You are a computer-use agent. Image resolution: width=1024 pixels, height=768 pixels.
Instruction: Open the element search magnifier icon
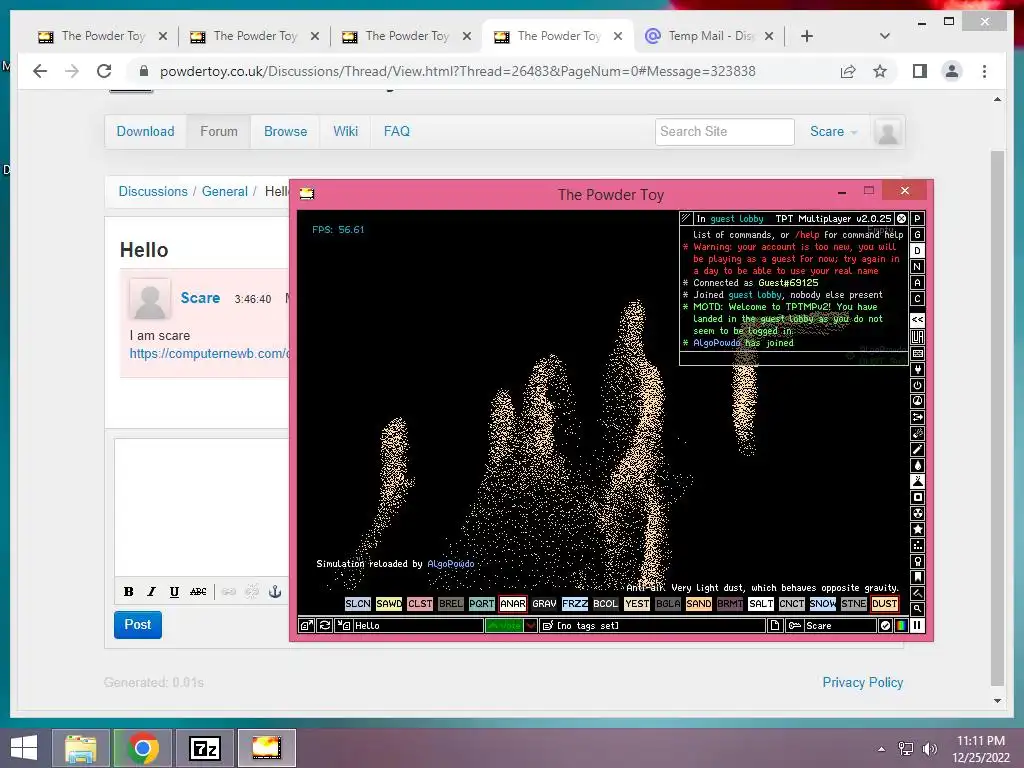918,609
